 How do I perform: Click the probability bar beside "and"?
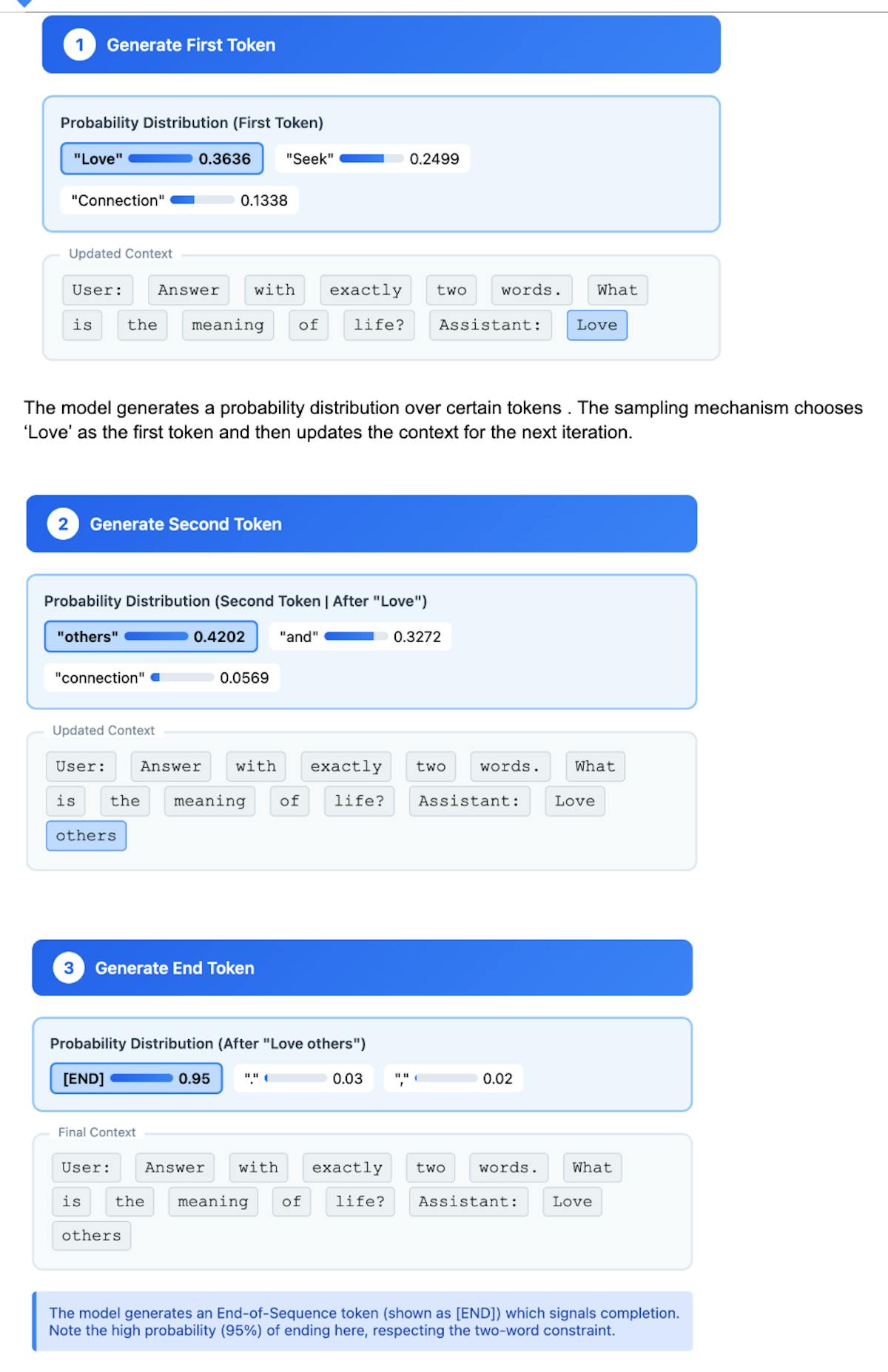[355, 637]
